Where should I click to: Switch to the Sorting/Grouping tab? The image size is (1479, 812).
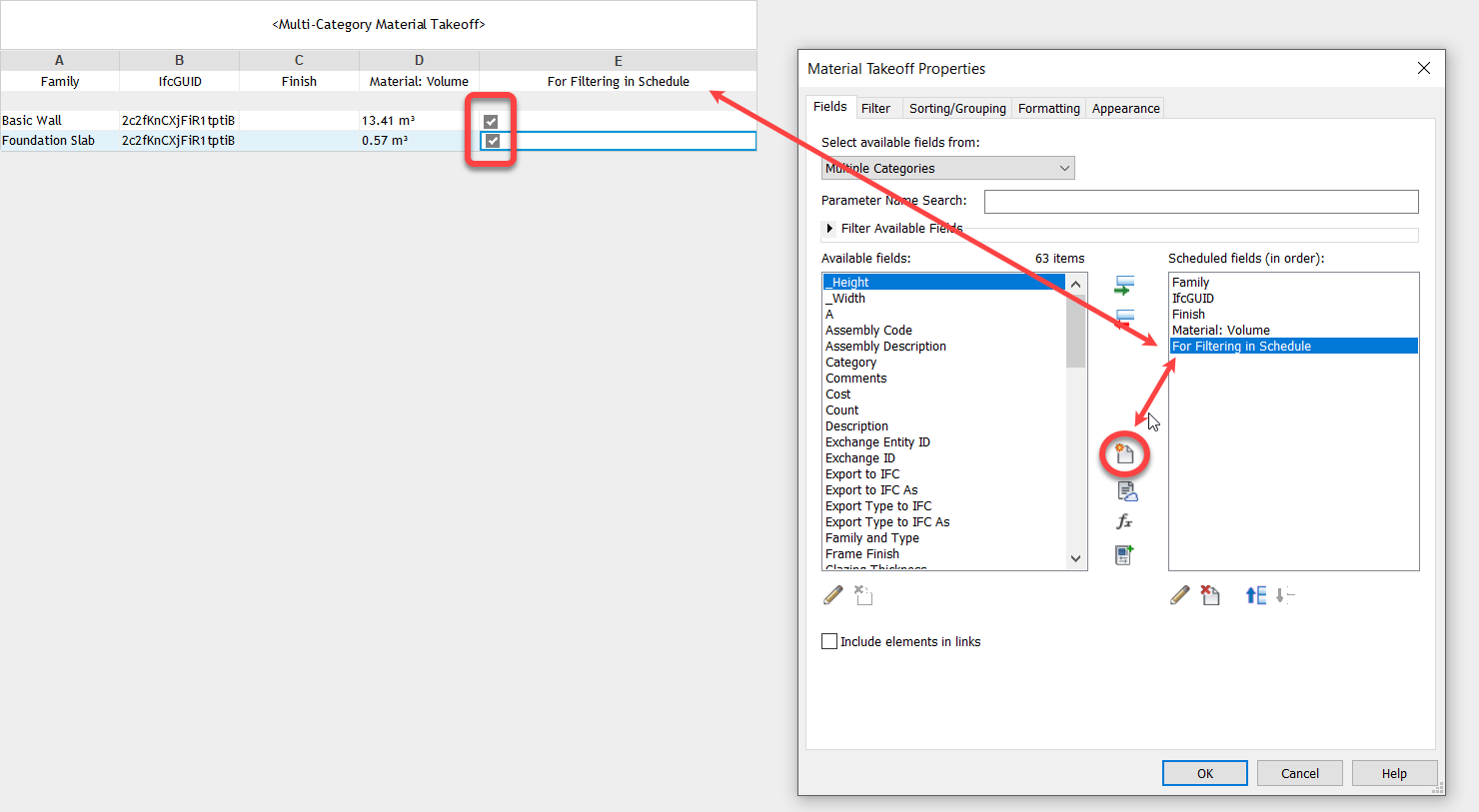click(x=956, y=107)
